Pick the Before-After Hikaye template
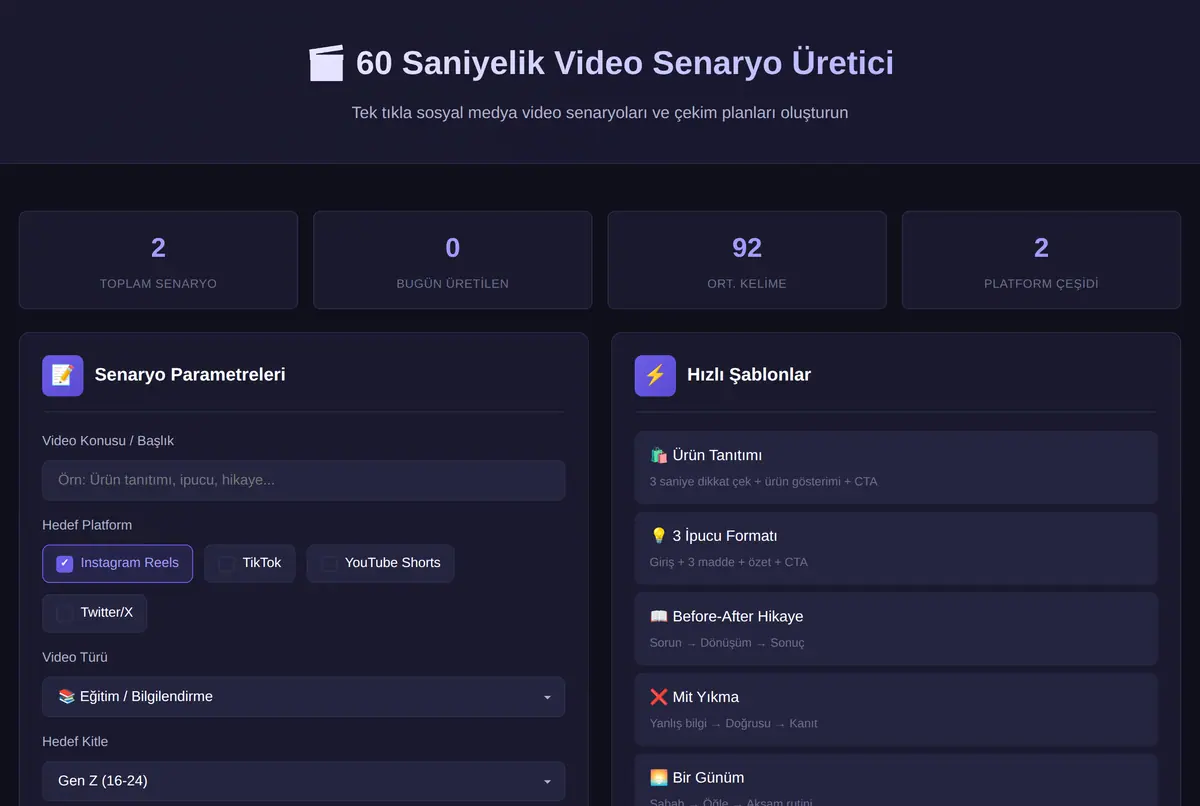 coord(896,628)
